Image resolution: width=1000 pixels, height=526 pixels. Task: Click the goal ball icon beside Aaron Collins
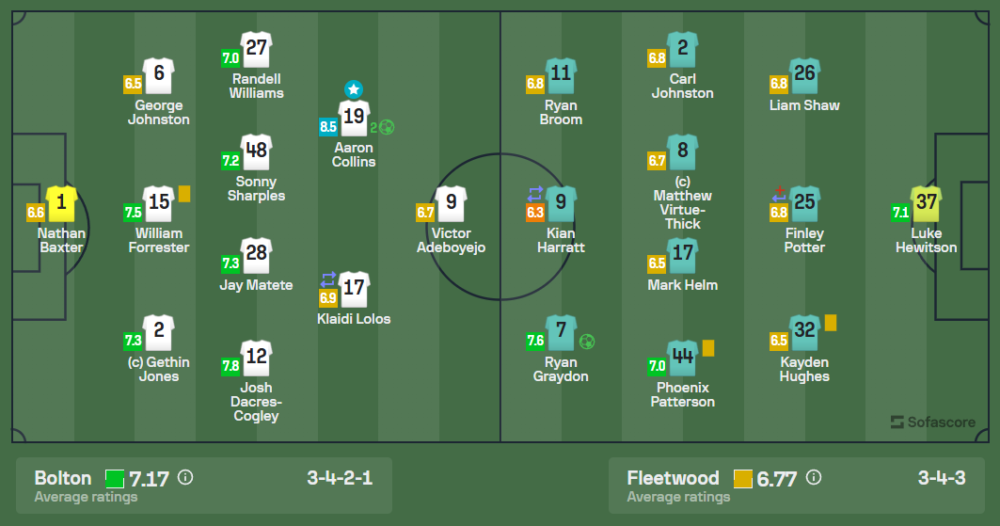click(x=387, y=127)
